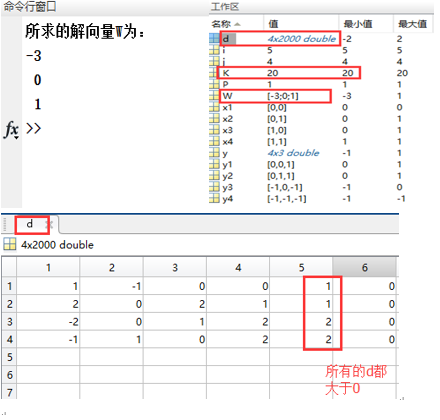Select the W variable icon in workspace

tap(214, 96)
